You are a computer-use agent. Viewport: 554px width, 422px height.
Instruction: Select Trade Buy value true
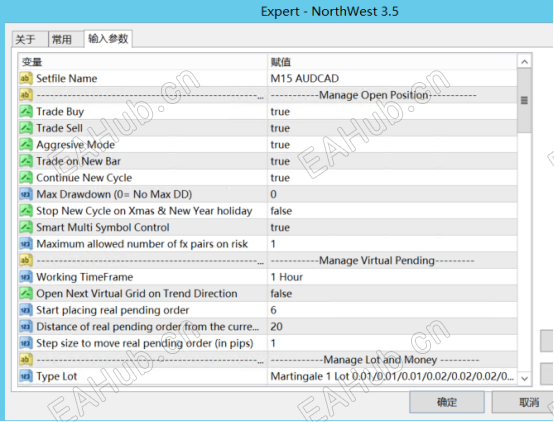392,111
